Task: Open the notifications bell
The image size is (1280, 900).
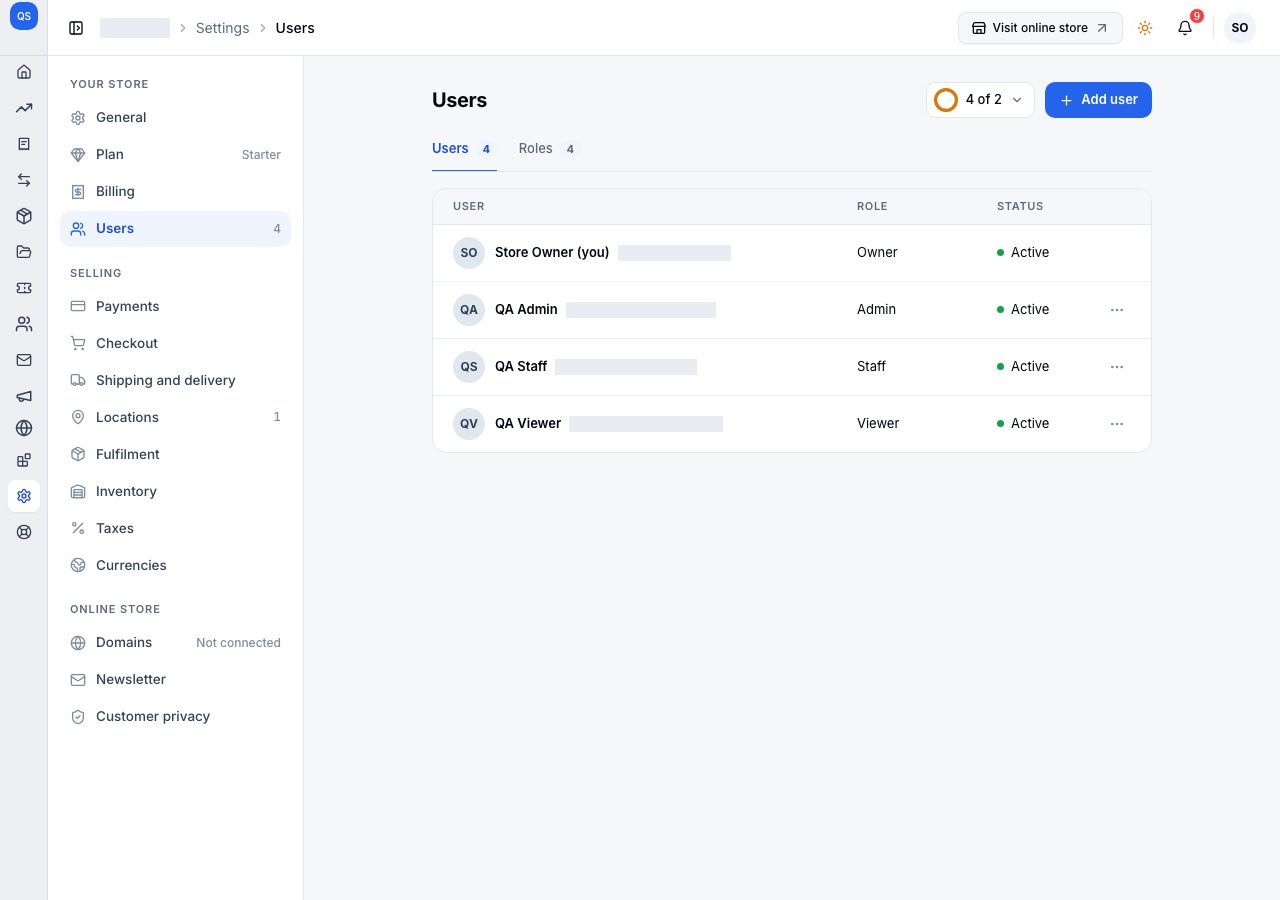Action: pyautogui.click(x=1185, y=28)
